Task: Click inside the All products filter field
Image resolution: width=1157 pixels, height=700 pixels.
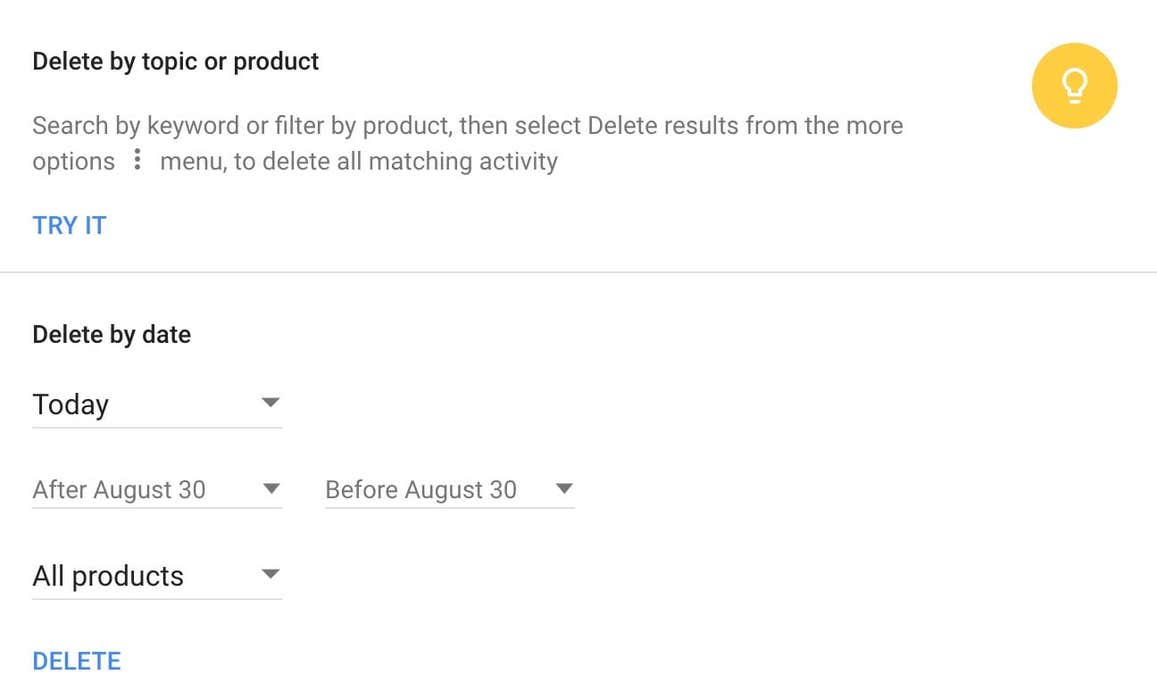Action: (x=108, y=575)
